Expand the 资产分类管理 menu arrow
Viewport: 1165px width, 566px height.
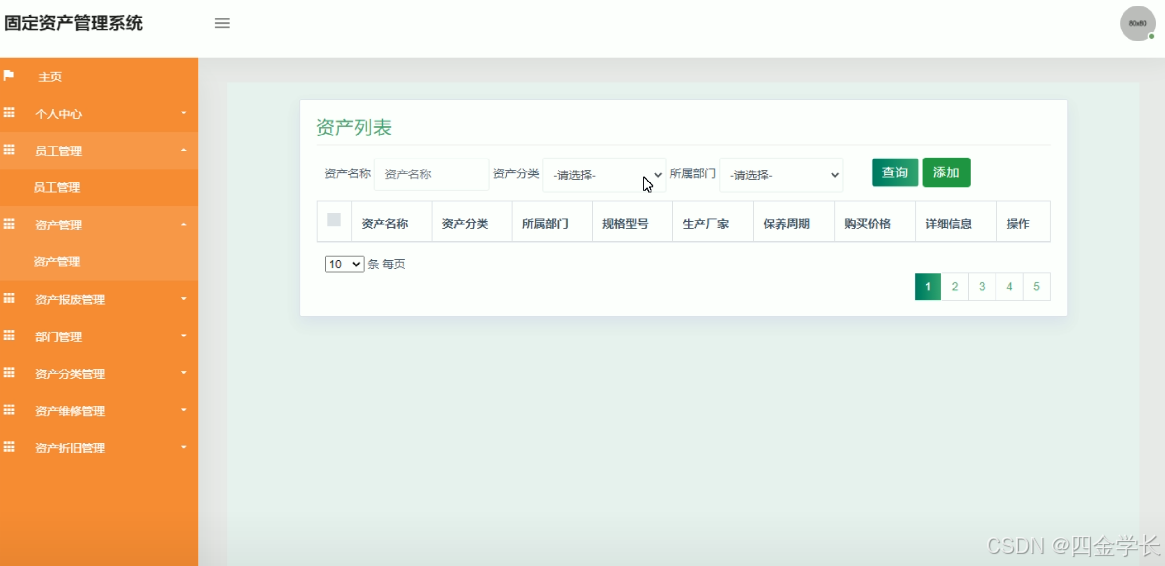point(184,373)
